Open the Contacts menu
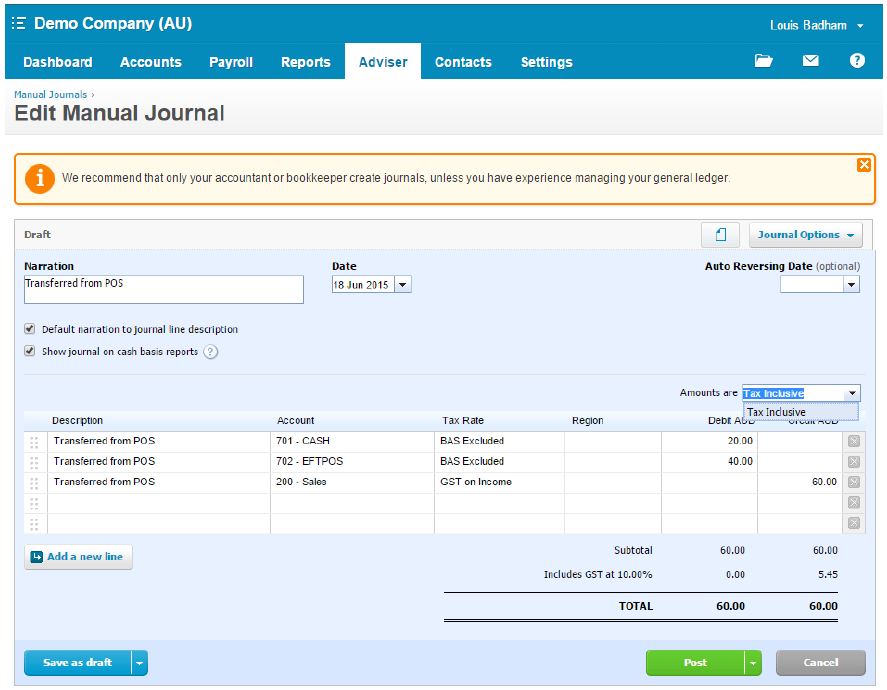 [463, 62]
